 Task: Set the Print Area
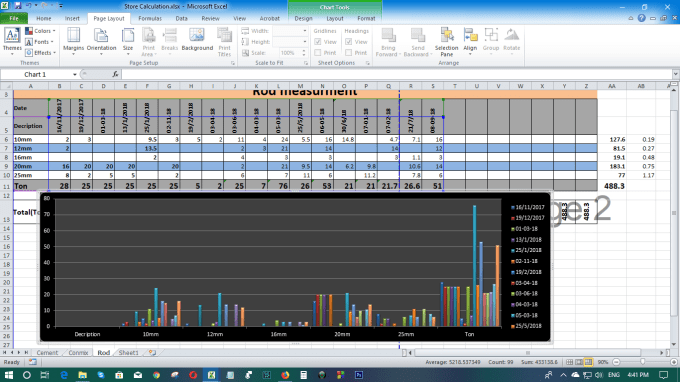(149, 42)
